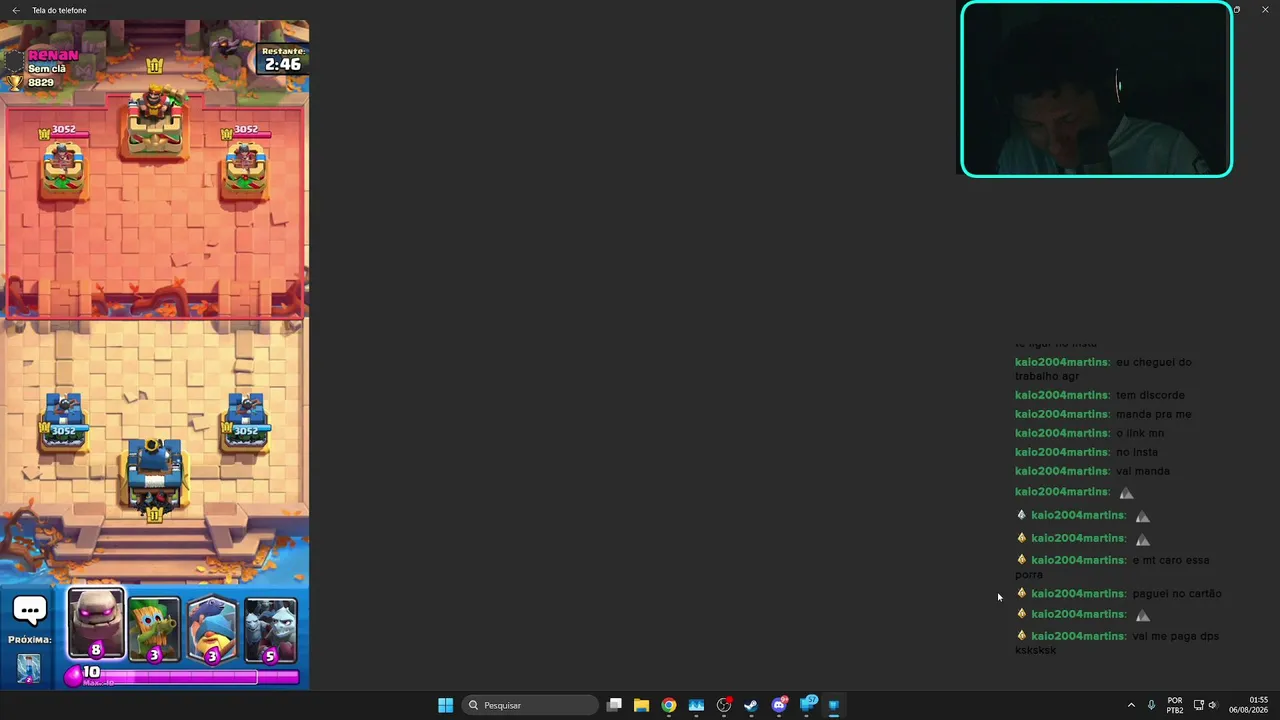Screen dimensions: 1280x720
Task: Choose the Fisherman card costing 3
Action: pyautogui.click(x=212, y=630)
